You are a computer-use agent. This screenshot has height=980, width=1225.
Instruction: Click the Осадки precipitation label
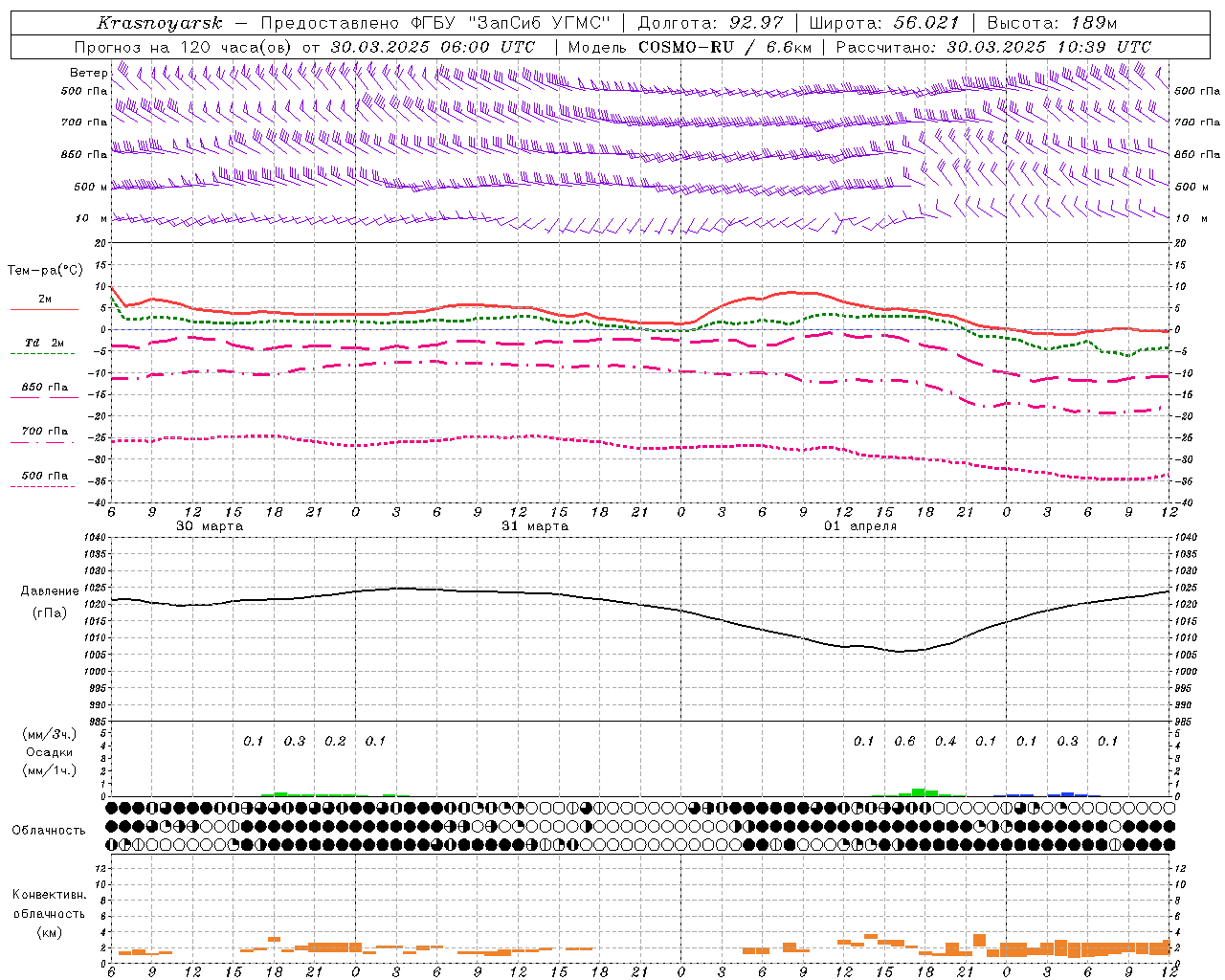coord(50,752)
